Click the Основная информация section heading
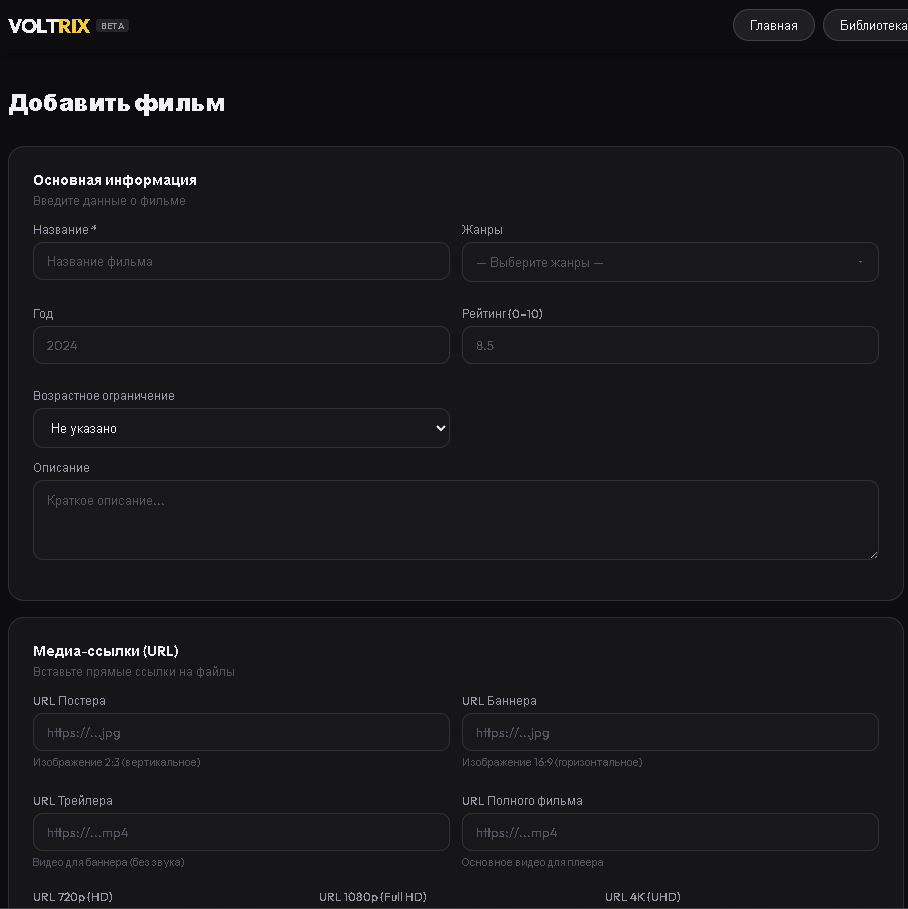Image resolution: width=908 pixels, height=909 pixels. (x=115, y=181)
